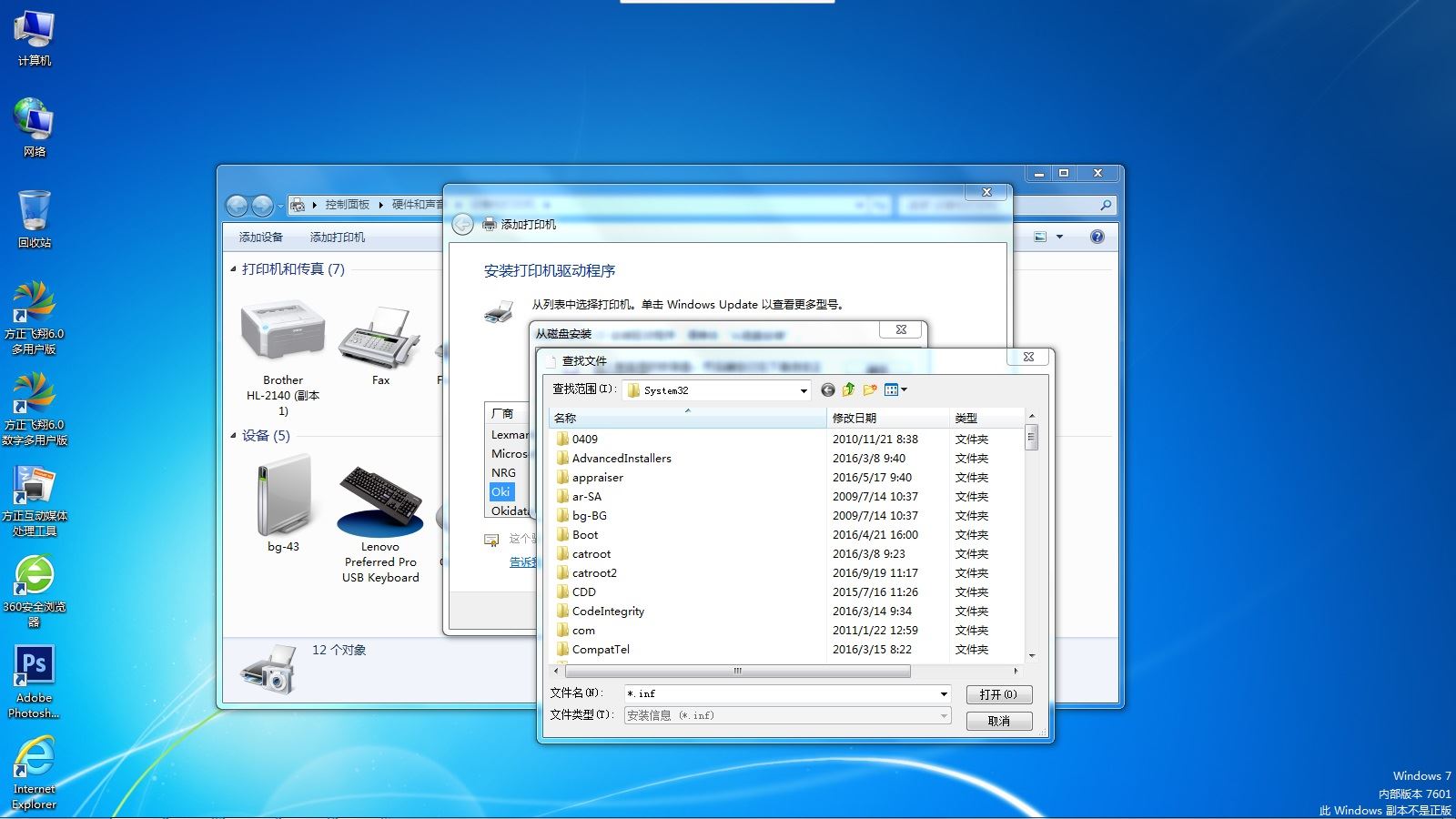Screen dimensions: 1456x819
Task: Select the Fax device
Action: (x=380, y=347)
